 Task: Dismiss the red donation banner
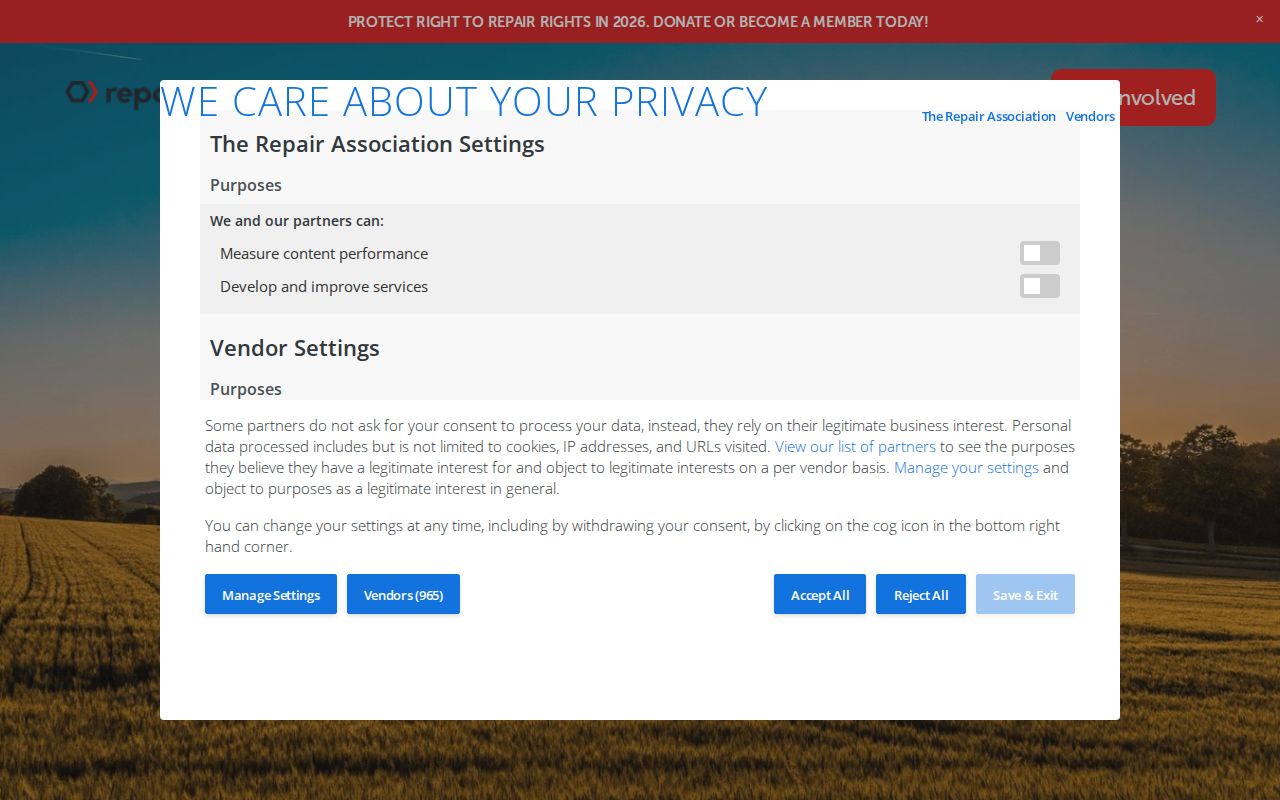pyautogui.click(x=1259, y=19)
